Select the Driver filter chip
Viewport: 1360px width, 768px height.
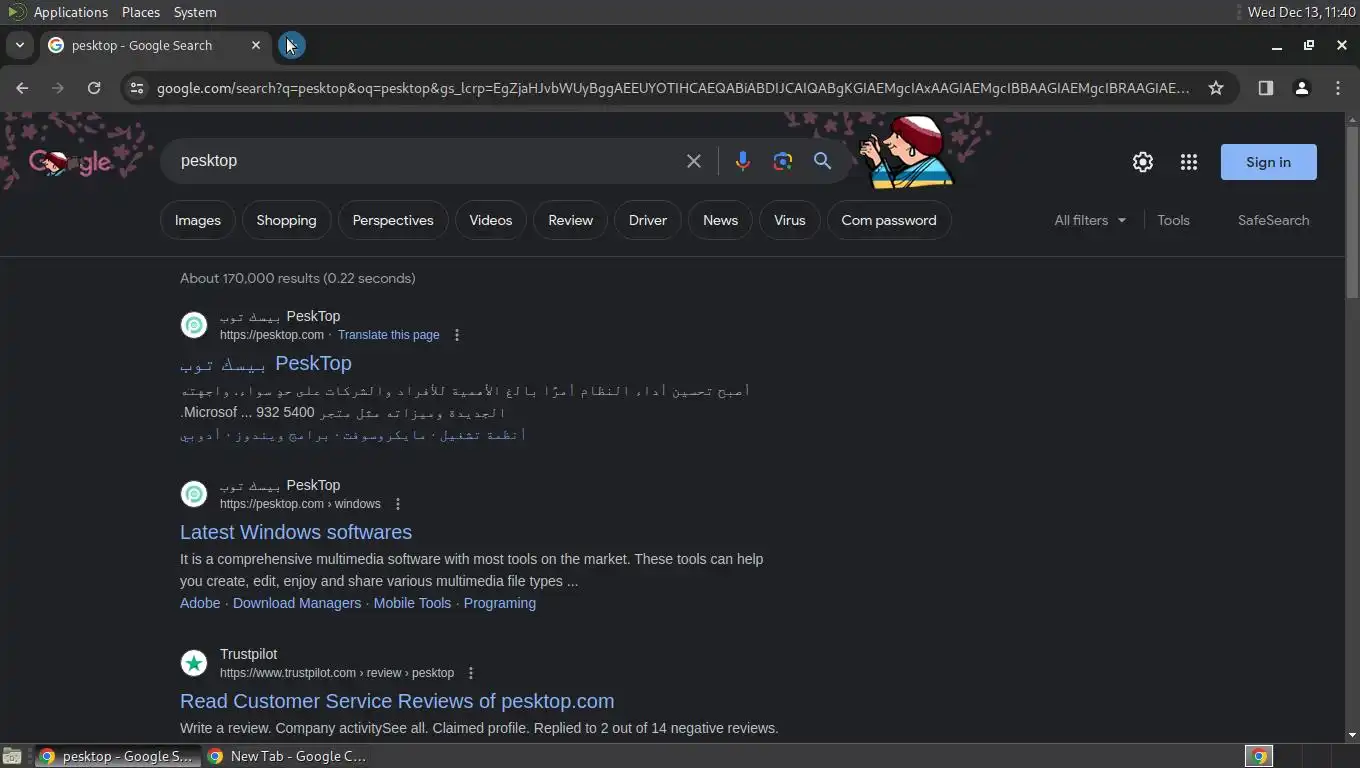pos(648,220)
